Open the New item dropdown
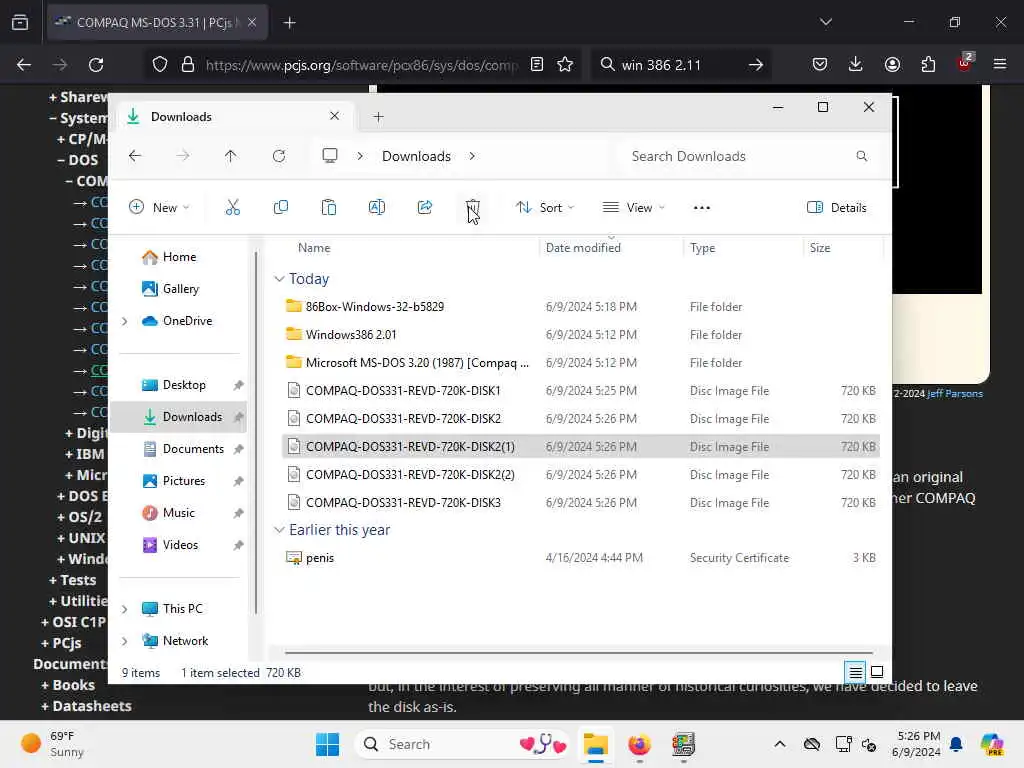The height and width of the screenshot is (768, 1024). (159, 208)
